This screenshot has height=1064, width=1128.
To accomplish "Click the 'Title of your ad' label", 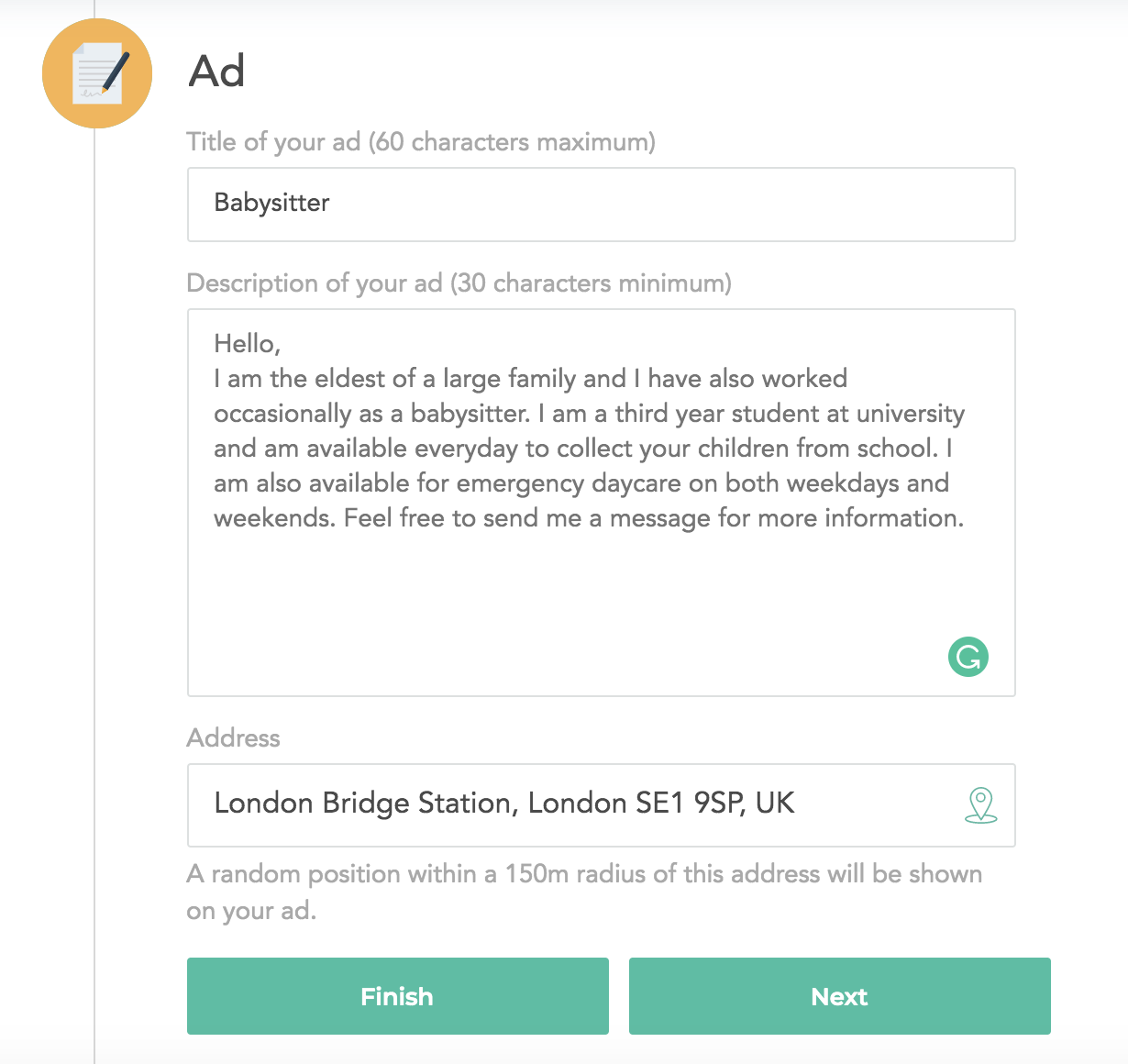I will click(421, 142).
